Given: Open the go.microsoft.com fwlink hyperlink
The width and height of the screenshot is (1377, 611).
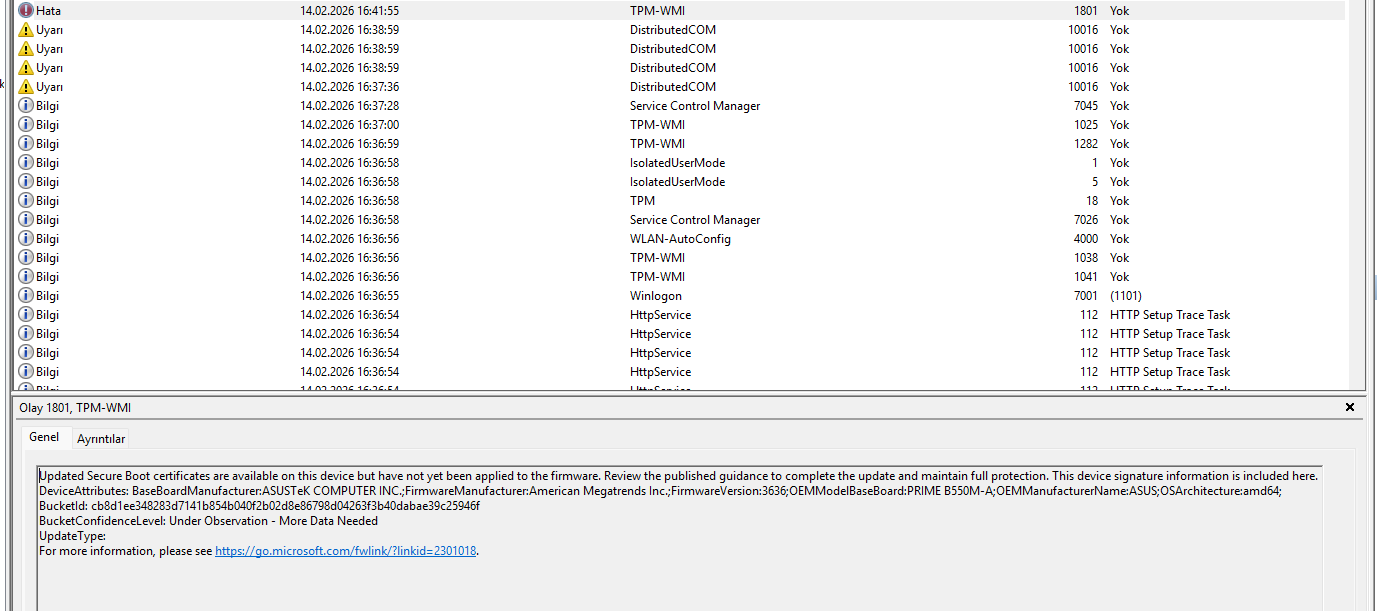Looking at the screenshot, I should [346, 551].
